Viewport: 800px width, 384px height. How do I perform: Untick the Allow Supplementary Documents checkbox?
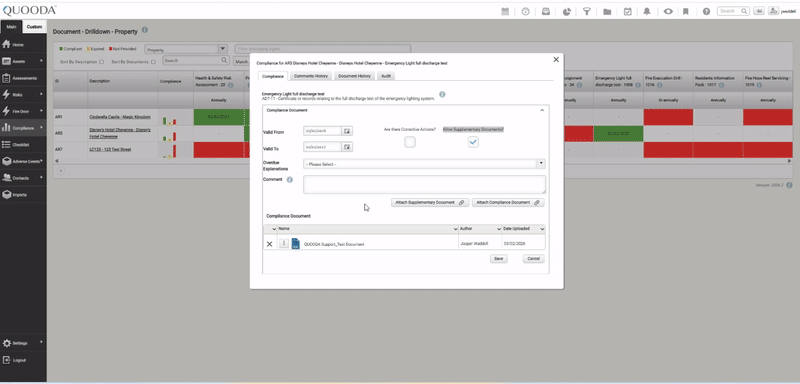point(473,142)
